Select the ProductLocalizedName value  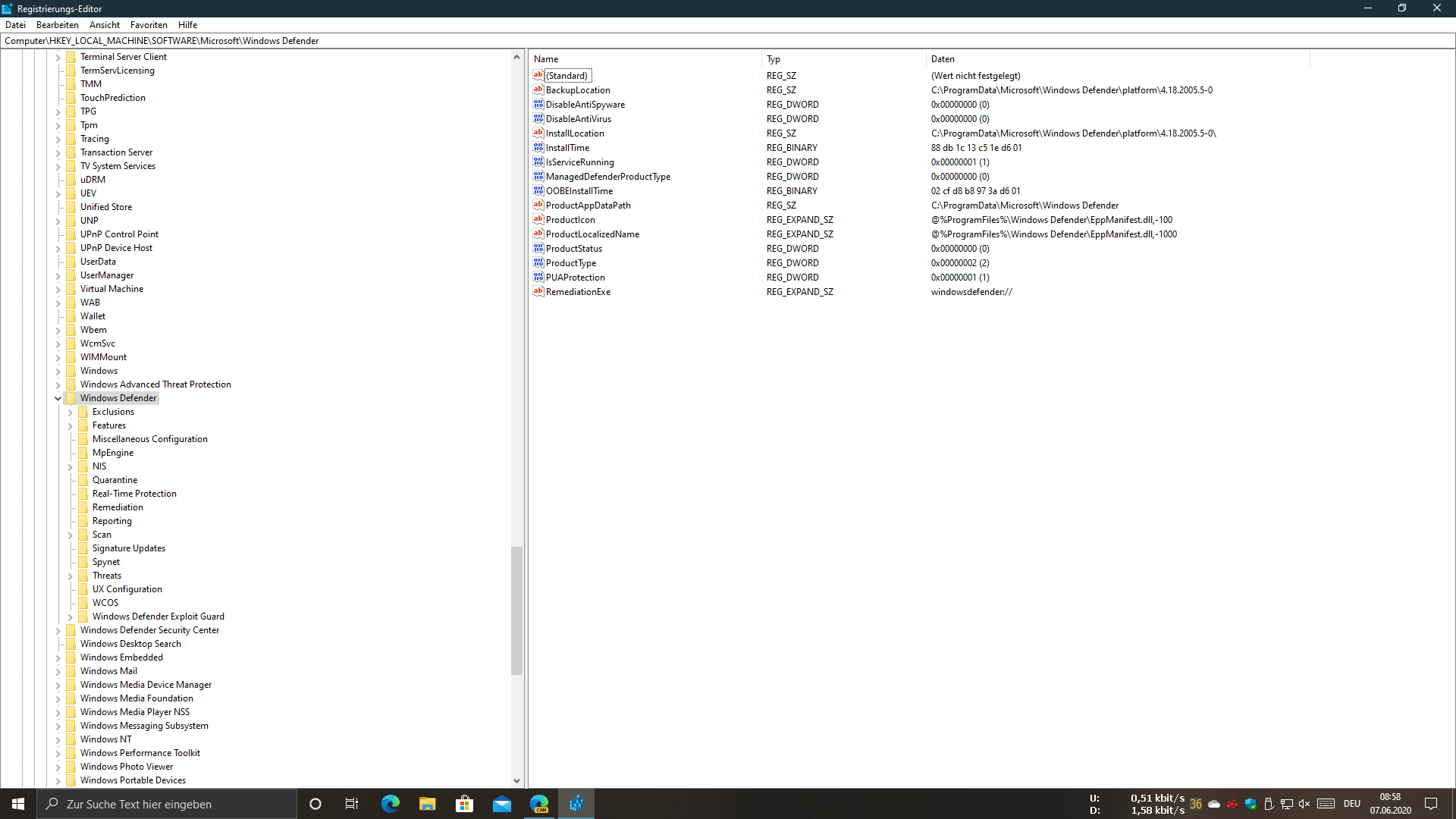tap(592, 234)
